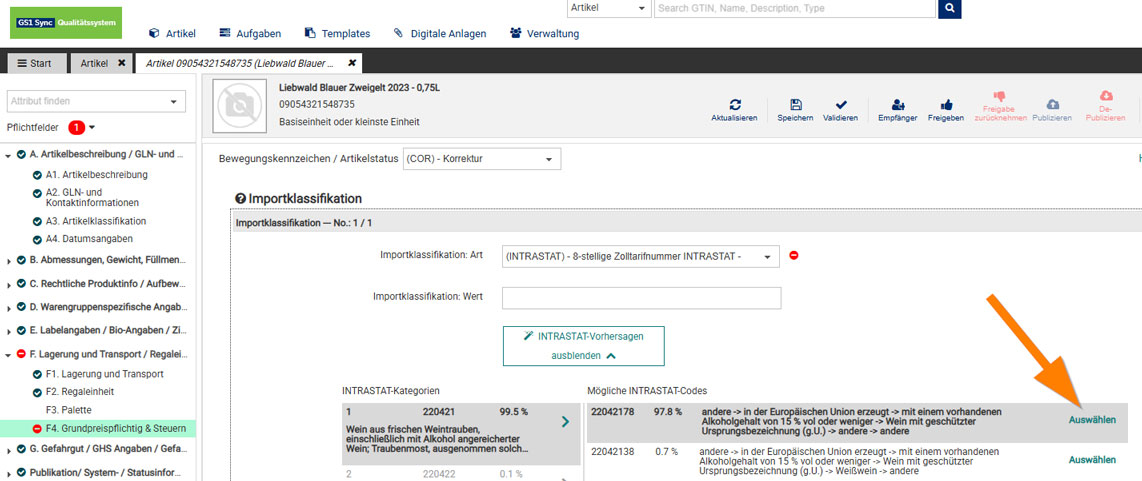Expand section E. Labelangaben / Bio-Angaben
Viewport: 1142px width, 481px height.
(x=8, y=332)
